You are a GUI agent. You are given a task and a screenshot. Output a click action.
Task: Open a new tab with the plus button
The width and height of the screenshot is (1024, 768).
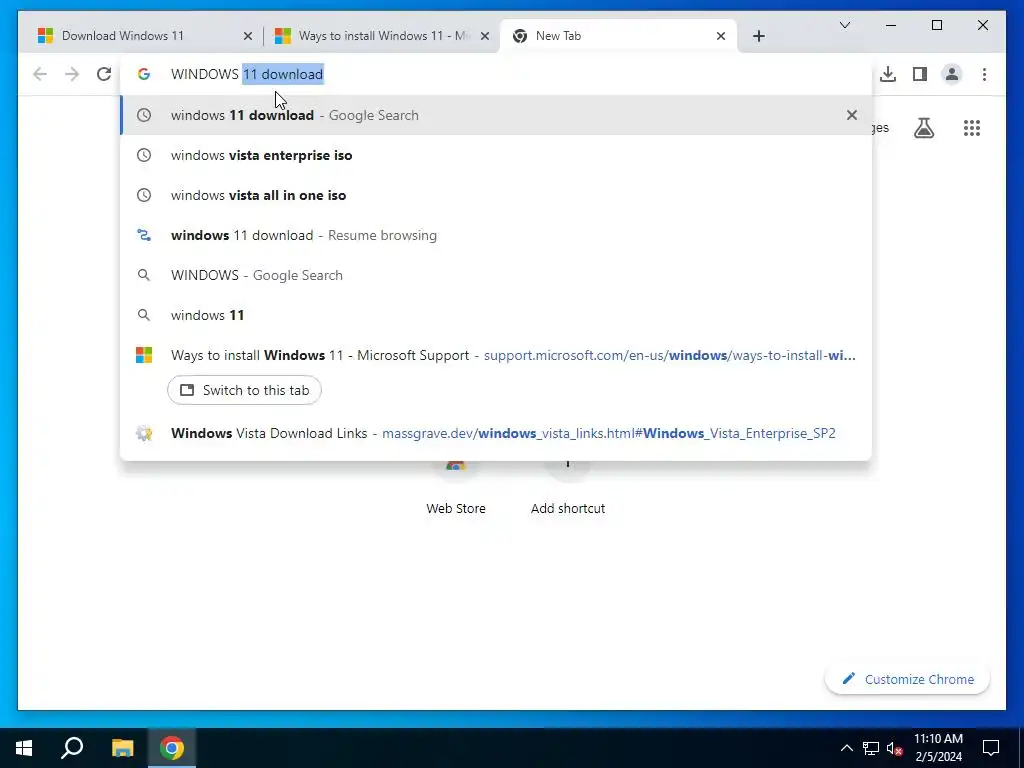point(758,36)
